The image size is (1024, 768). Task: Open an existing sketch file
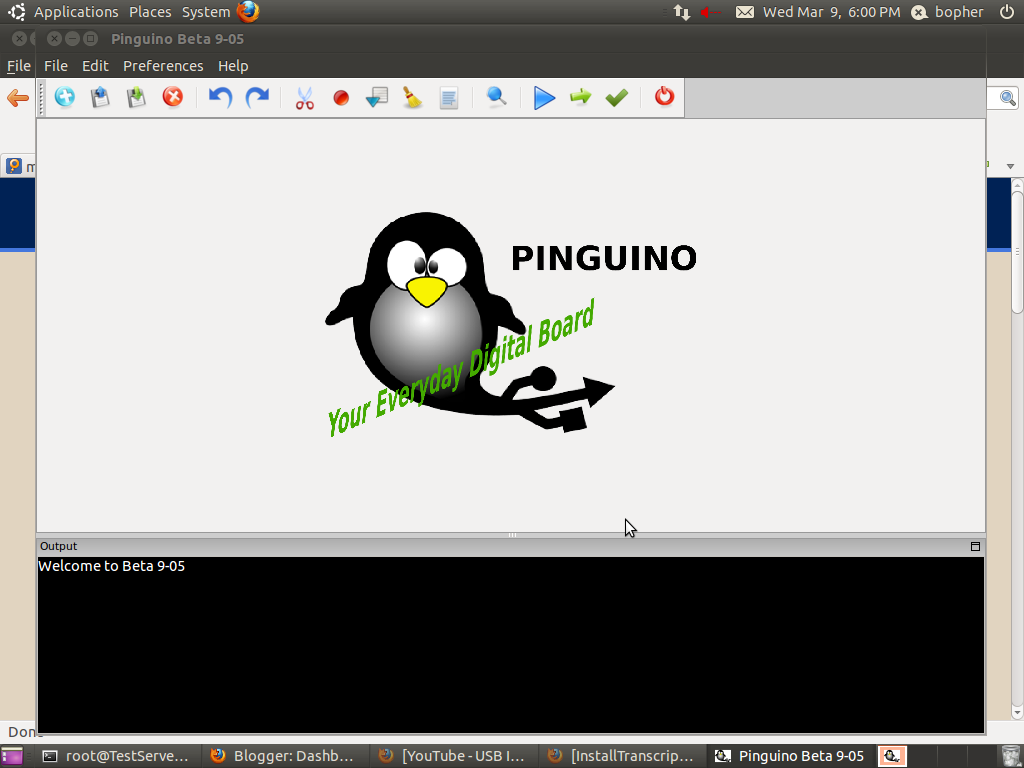99,97
